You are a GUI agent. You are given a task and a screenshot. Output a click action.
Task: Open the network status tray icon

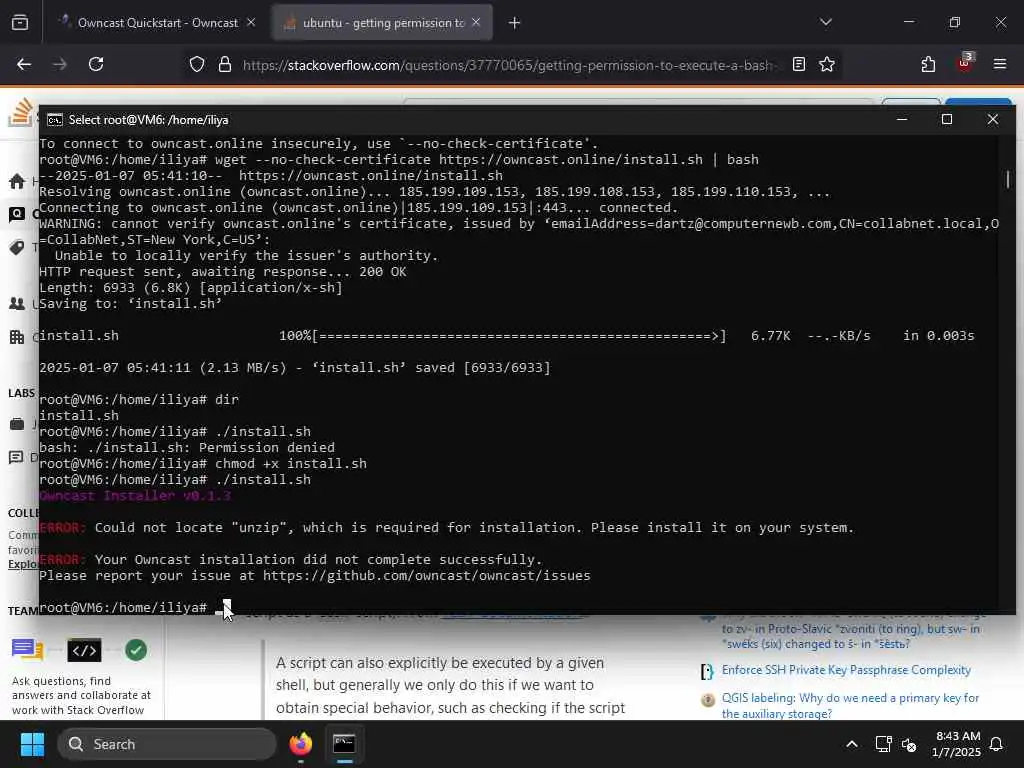(883, 744)
